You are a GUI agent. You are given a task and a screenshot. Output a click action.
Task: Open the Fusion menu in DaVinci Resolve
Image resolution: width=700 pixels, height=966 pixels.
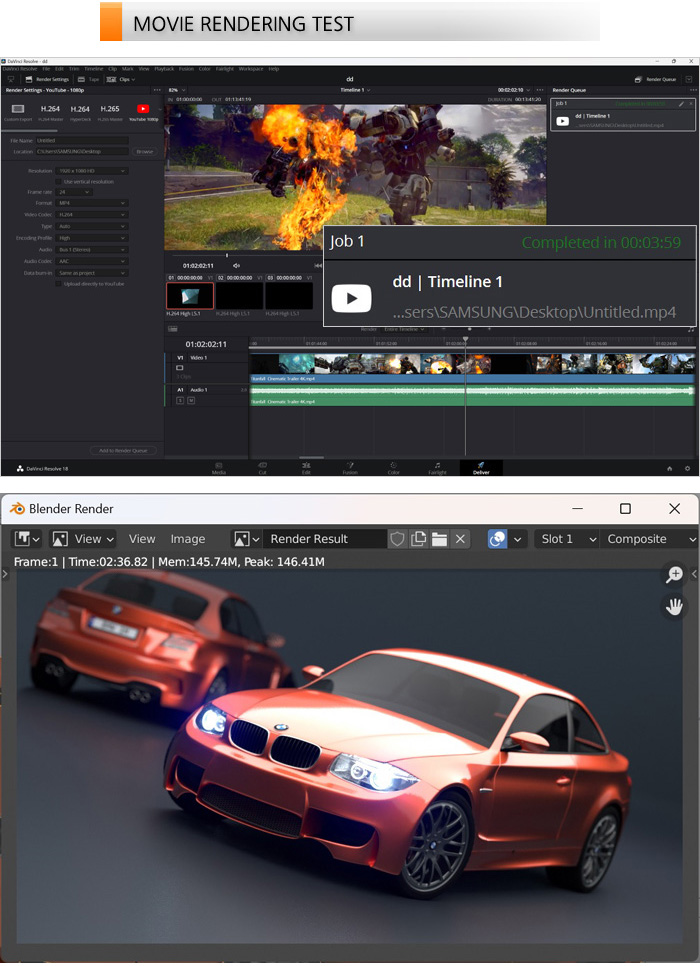click(186, 69)
